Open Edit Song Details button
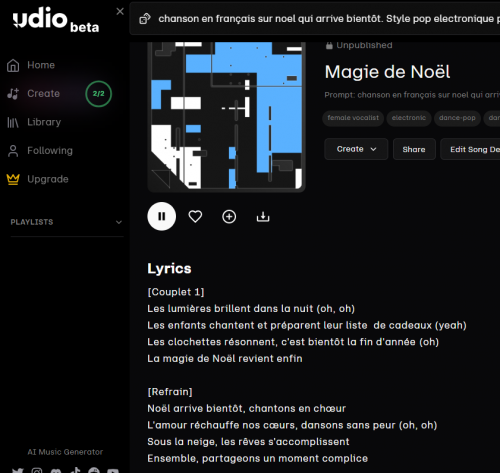 coord(470,149)
